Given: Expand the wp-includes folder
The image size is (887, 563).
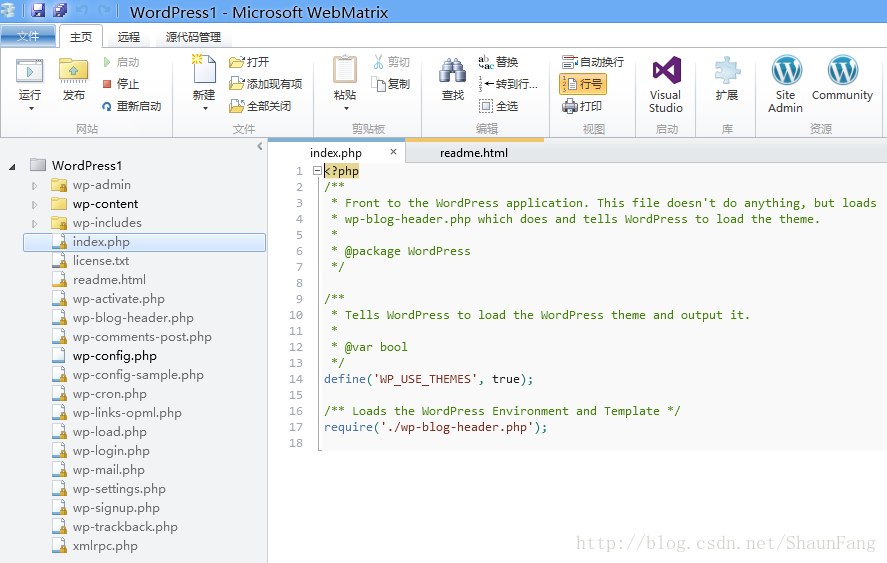Looking at the screenshot, I should click(35, 224).
